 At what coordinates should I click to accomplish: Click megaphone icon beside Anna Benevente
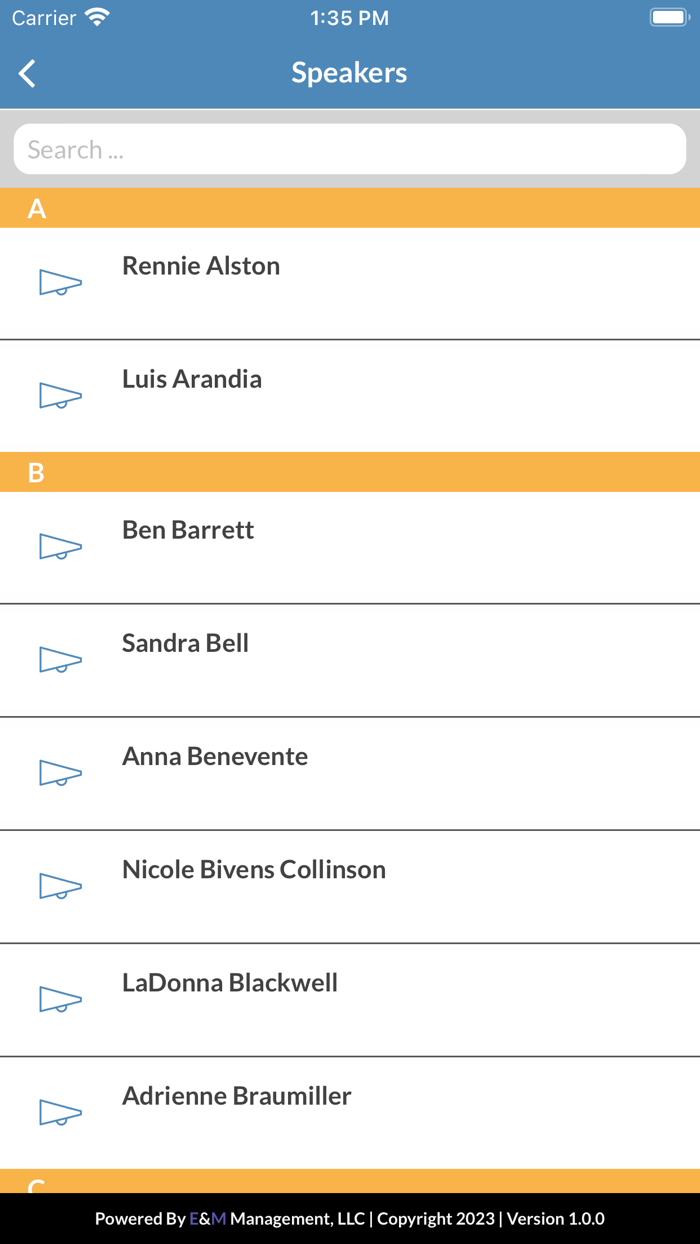(60, 773)
